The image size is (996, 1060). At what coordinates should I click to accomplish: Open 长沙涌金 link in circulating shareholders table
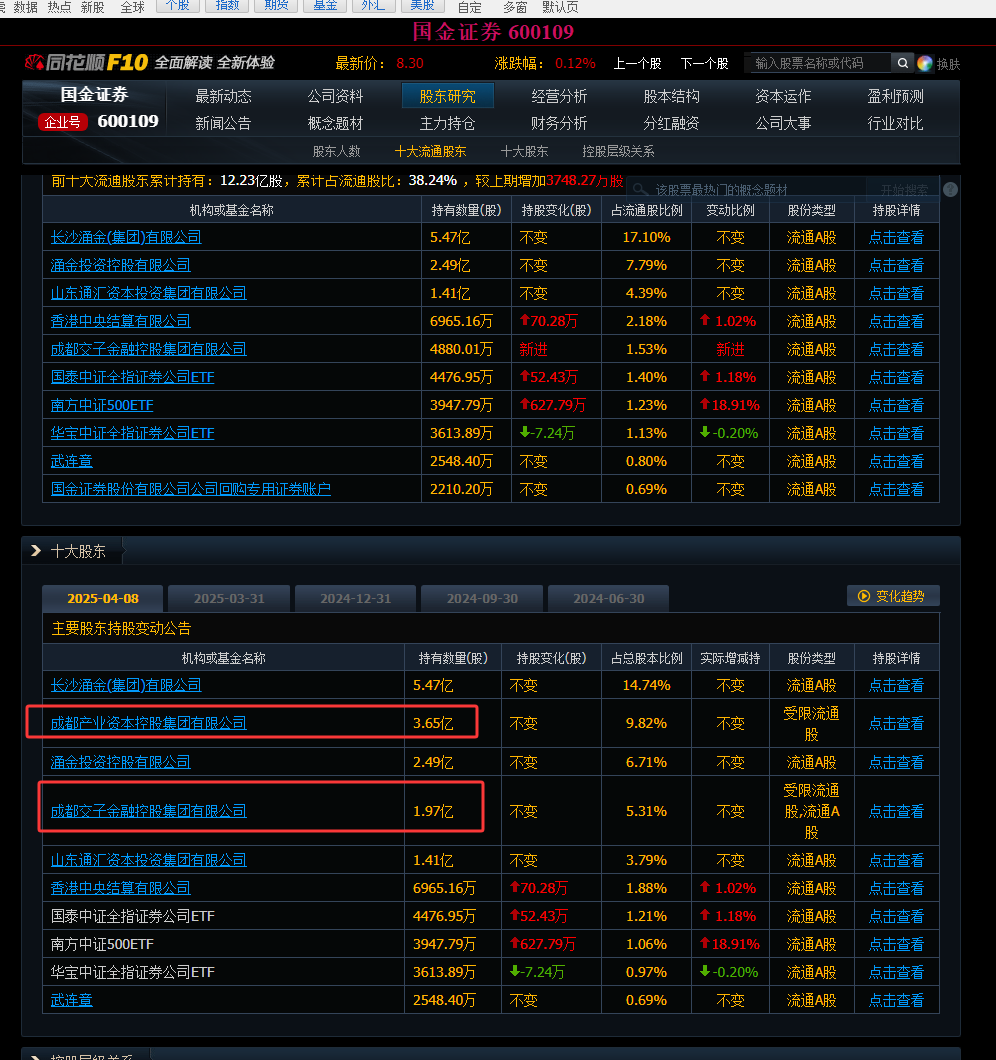[126, 237]
